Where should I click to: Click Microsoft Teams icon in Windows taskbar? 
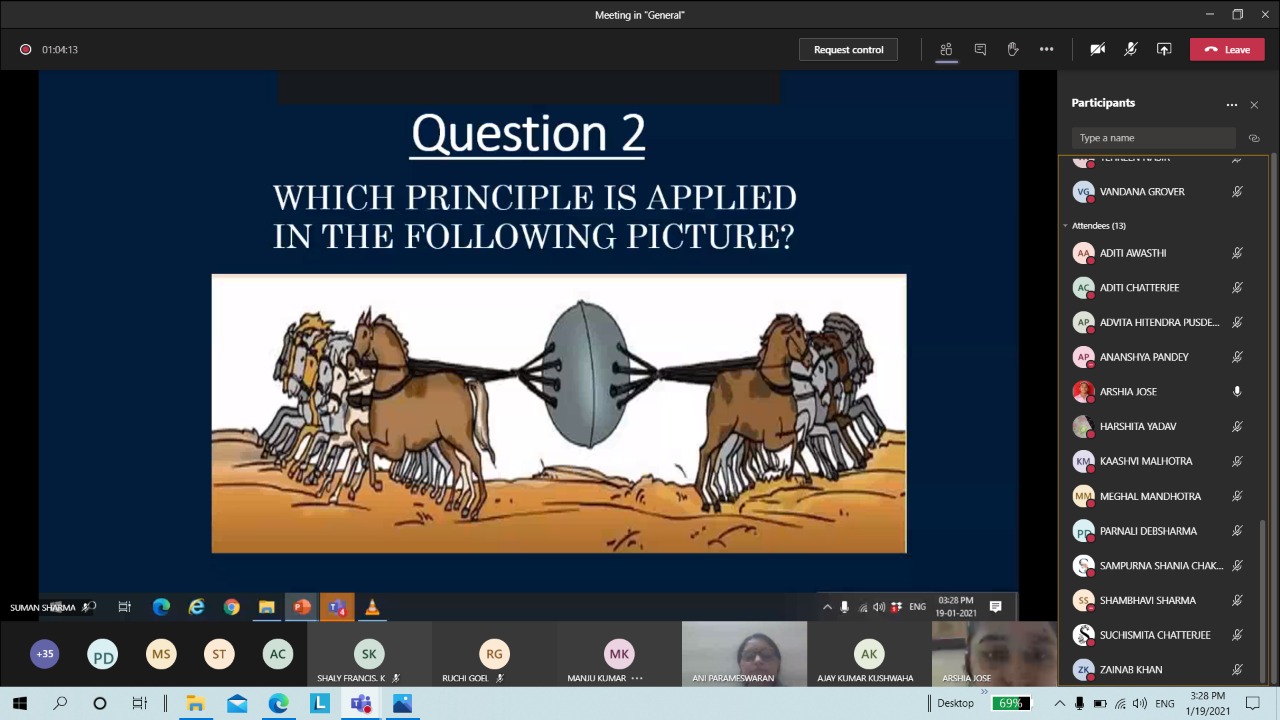tap(361, 703)
